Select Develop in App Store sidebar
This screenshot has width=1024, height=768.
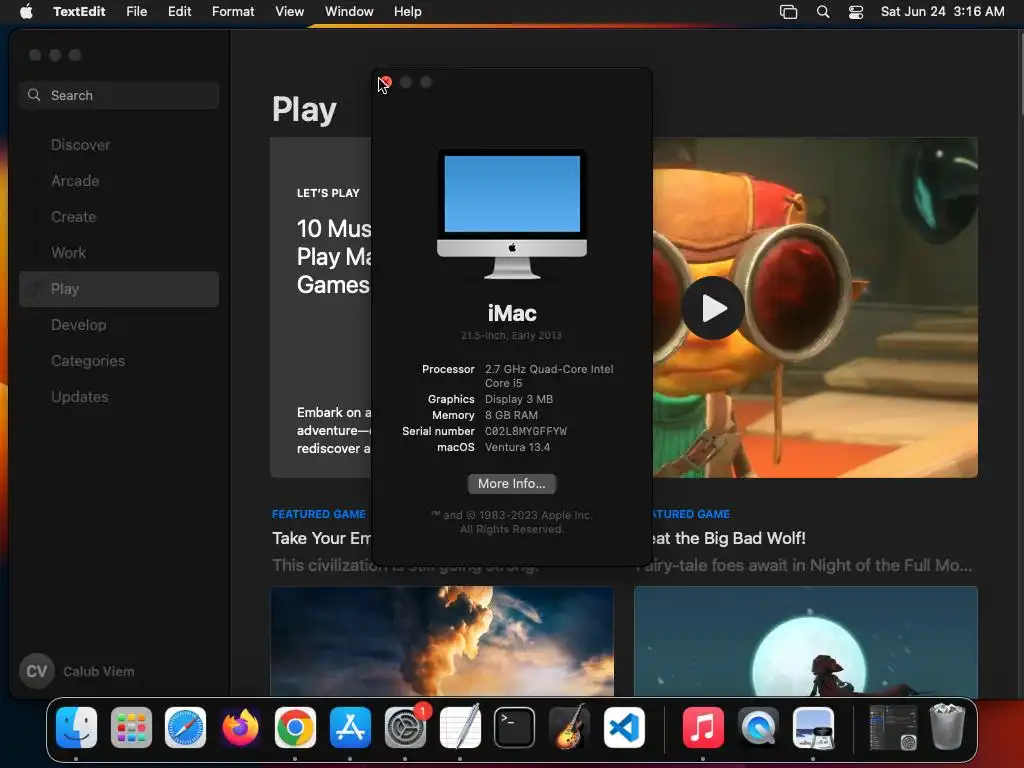(x=119, y=325)
